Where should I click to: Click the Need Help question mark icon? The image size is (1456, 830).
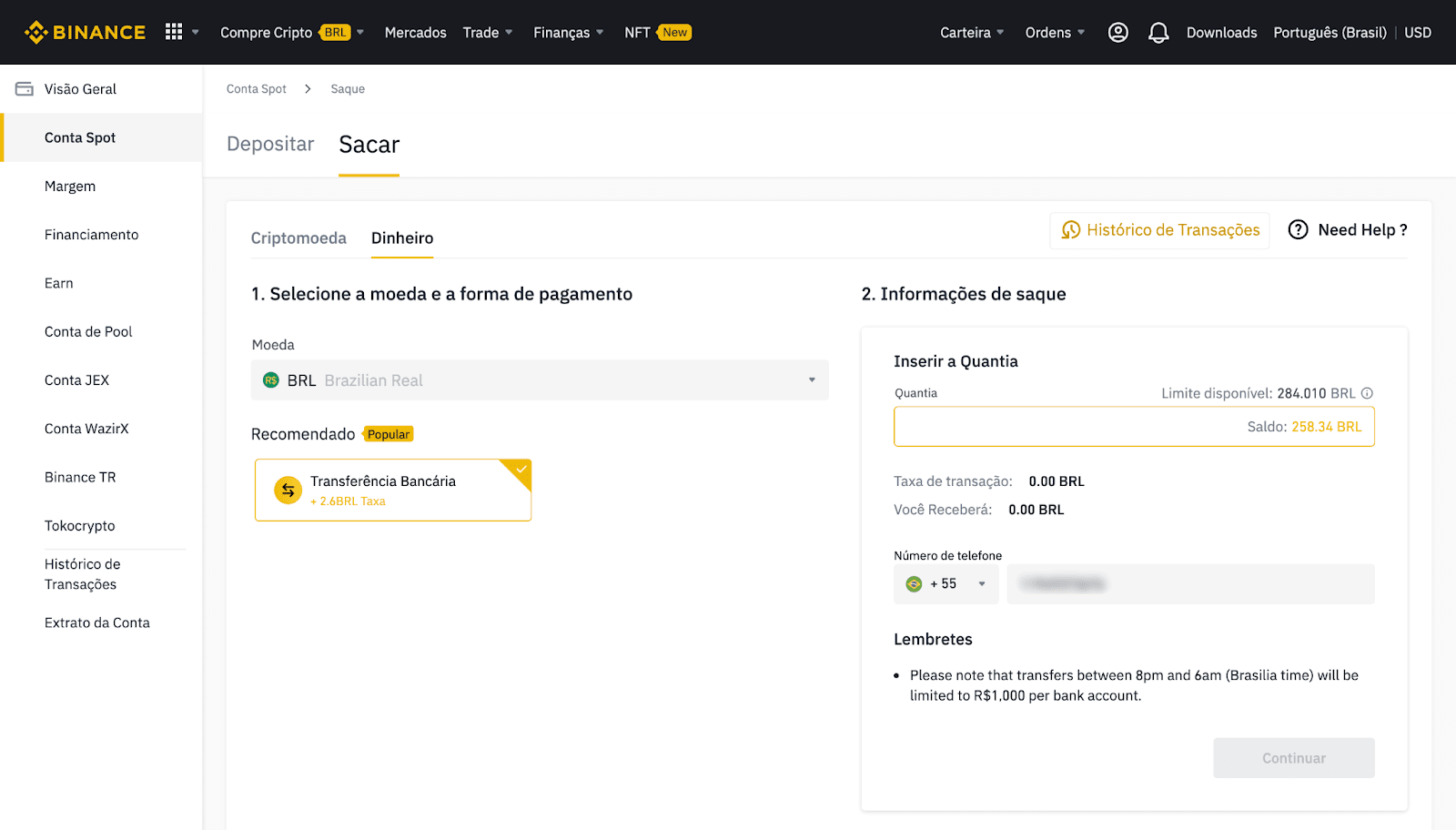point(1299,230)
